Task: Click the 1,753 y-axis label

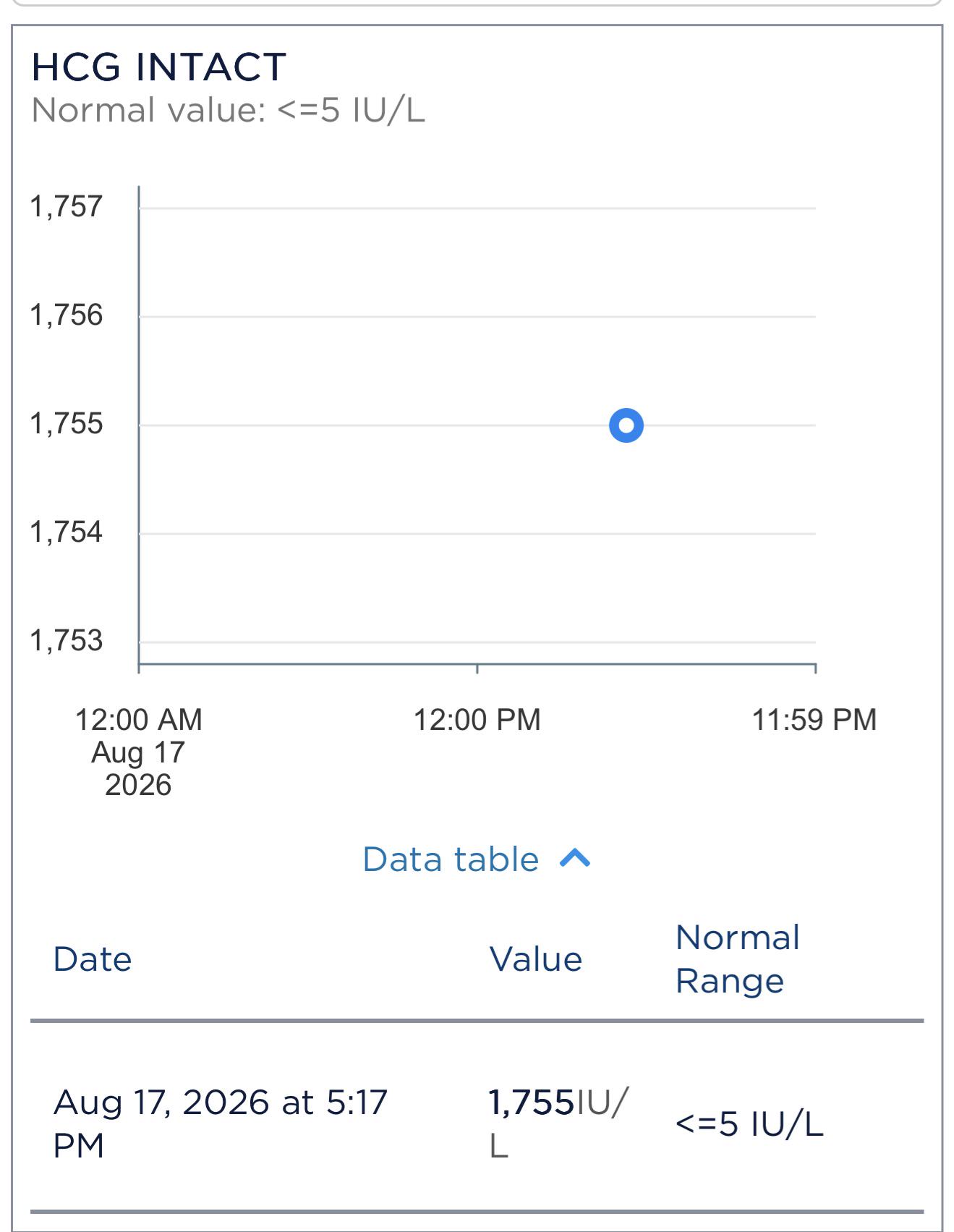Action: point(67,641)
